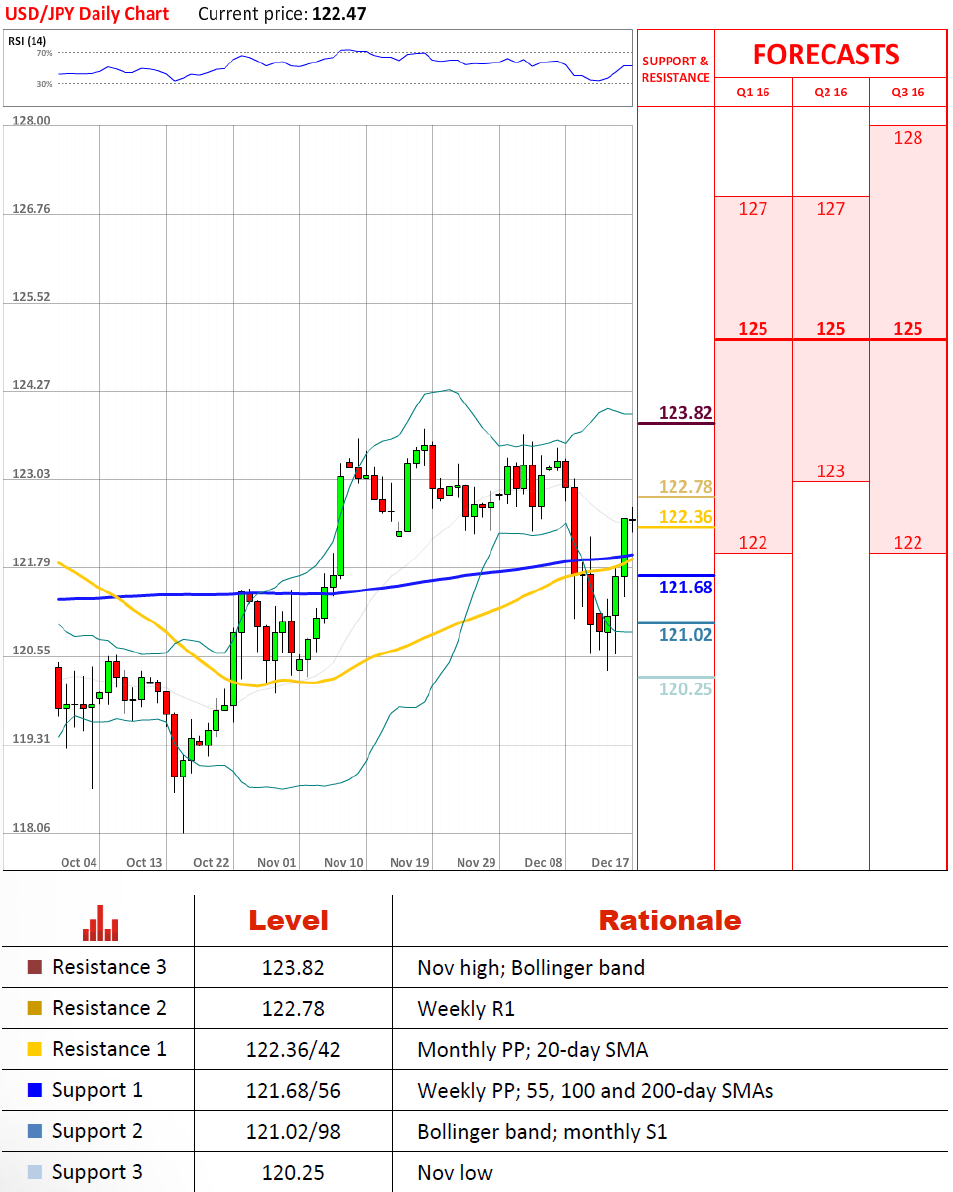Click the current price value 122.47
953x1192 pixels.
[339, 14]
